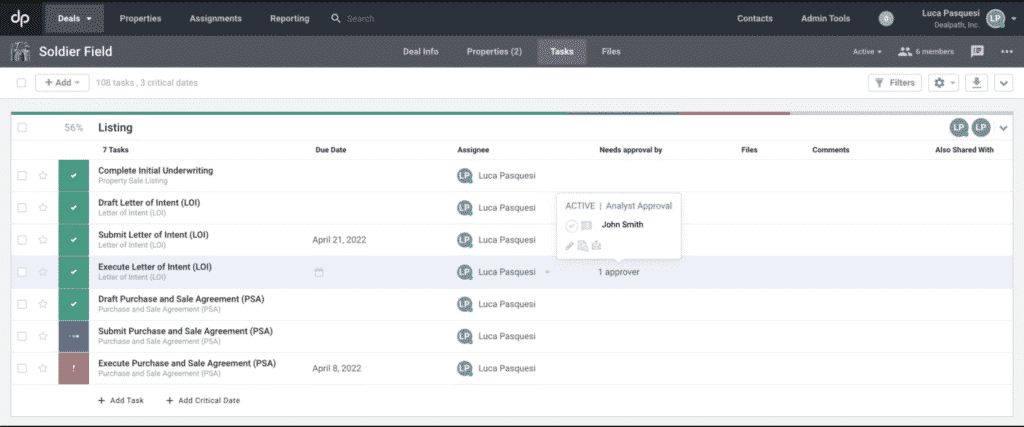1024x427 pixels.
Task: Star the Execute Purchase and Sale Agreement task
Action: point(43,368)
